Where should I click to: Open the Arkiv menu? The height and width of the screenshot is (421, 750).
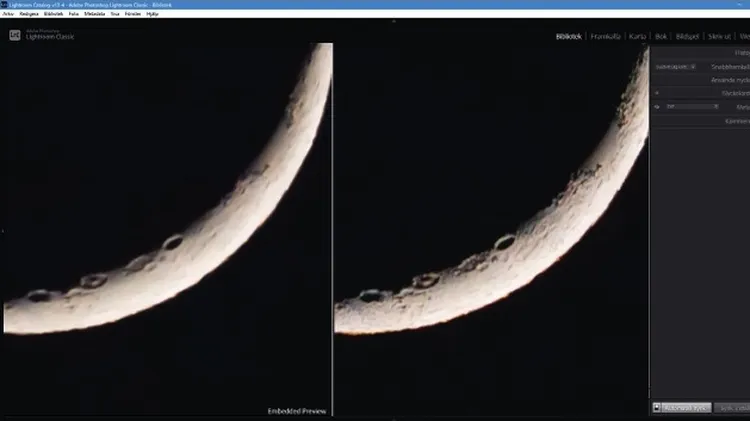[x=9, y=15]
